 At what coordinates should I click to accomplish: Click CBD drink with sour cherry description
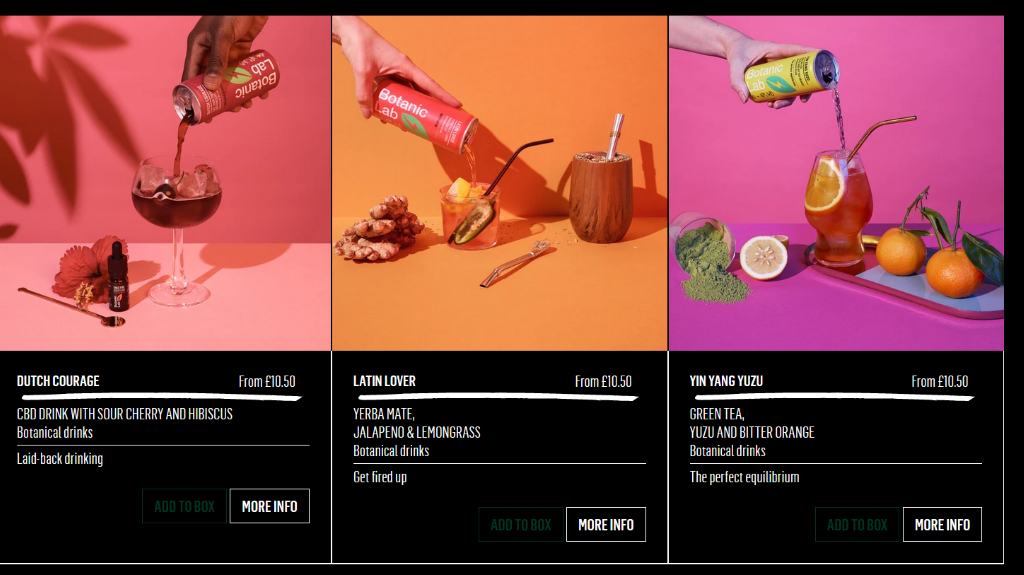[x=125, y=414]
